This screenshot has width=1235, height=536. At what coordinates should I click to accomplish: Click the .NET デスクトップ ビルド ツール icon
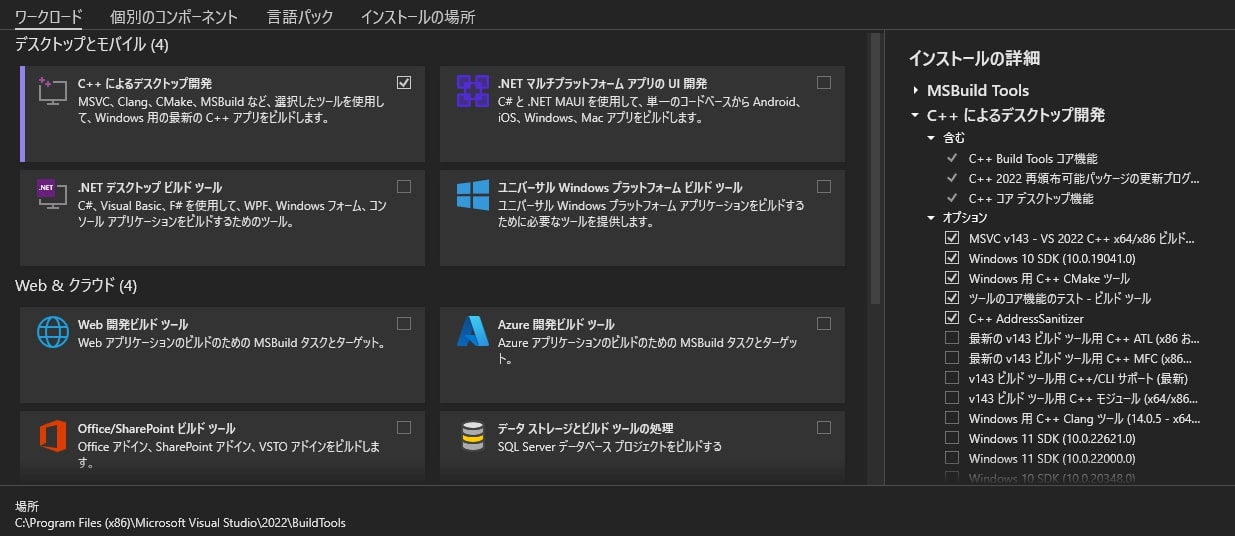52,194
